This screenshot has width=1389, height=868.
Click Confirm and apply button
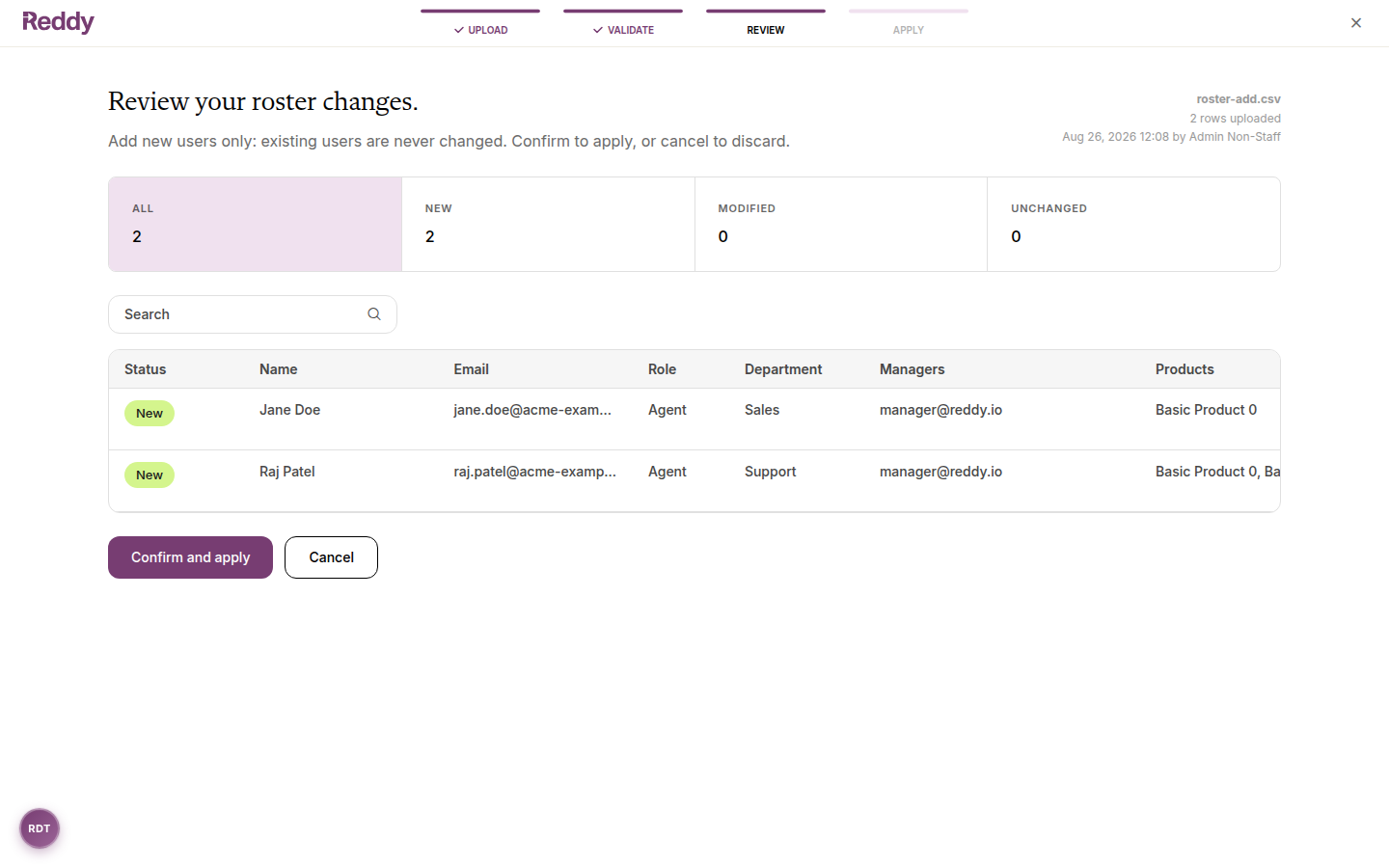190,557
